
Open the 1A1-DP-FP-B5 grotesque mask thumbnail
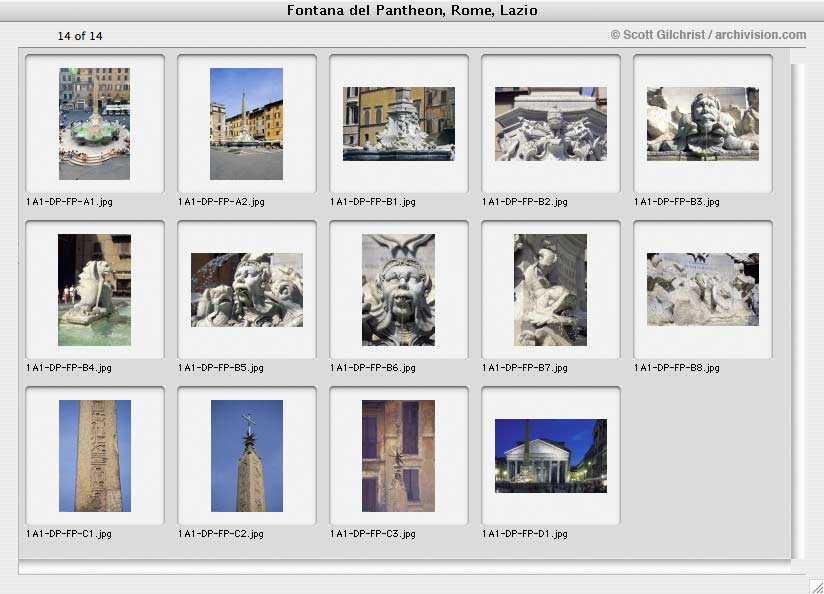pyautogui.click(x=246, y=290)
